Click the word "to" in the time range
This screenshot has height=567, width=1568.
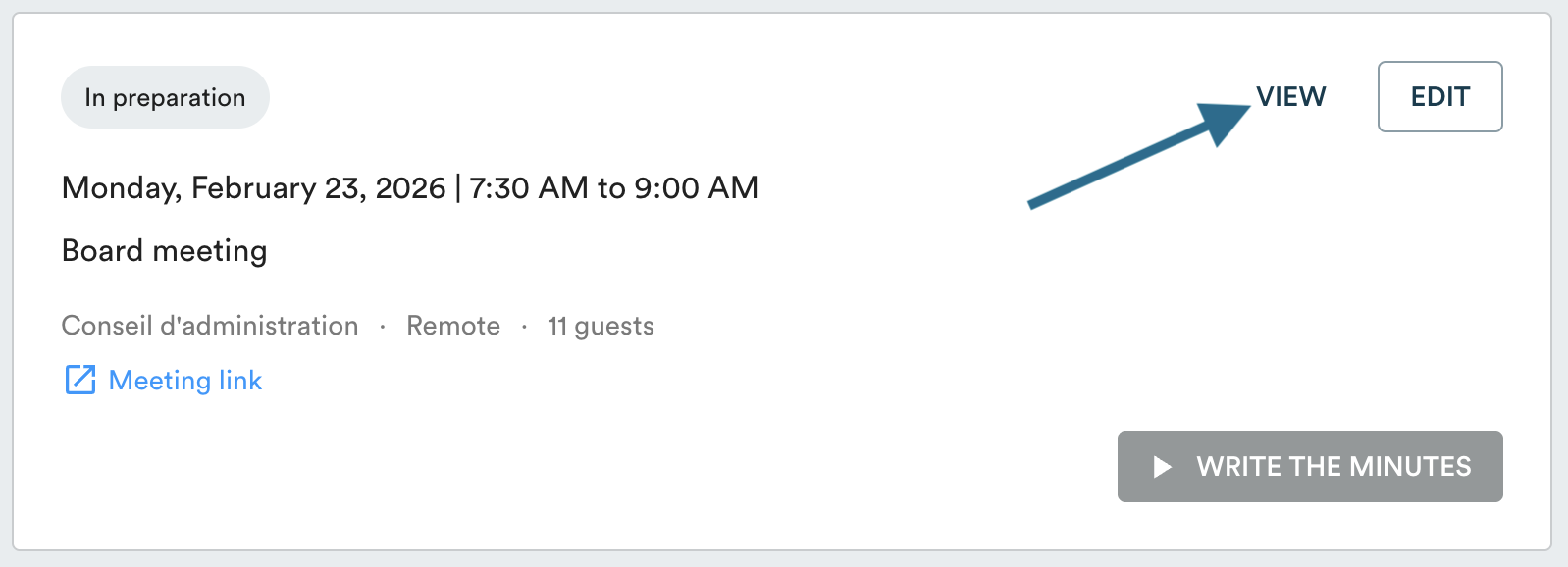(611, 187)
